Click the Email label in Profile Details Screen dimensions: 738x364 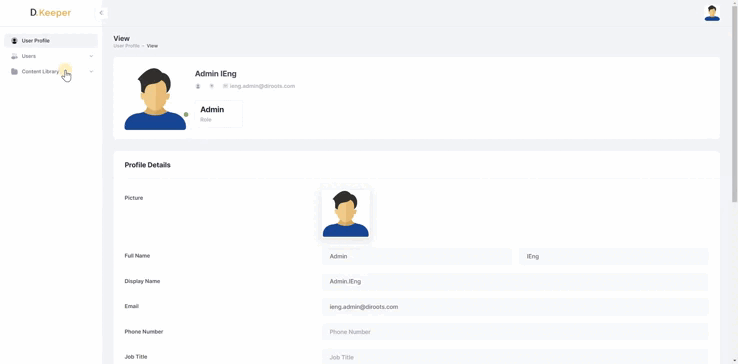(131, 306)
